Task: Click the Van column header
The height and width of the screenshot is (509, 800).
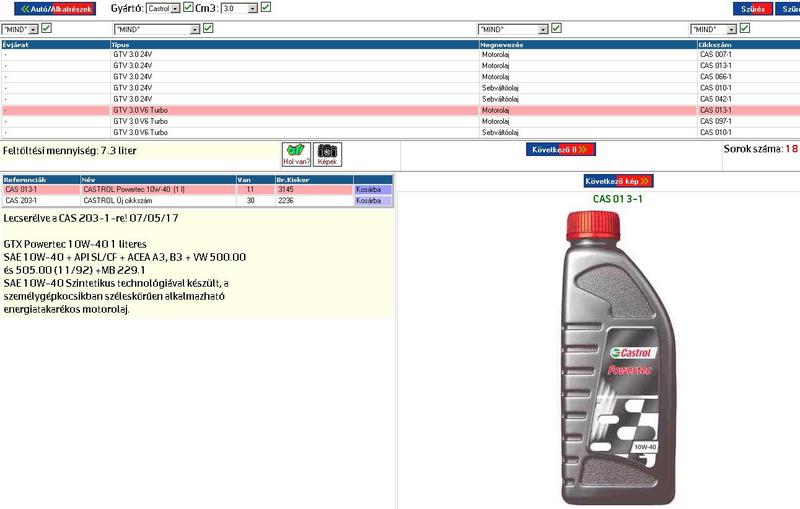Action: tap(256, 180)
